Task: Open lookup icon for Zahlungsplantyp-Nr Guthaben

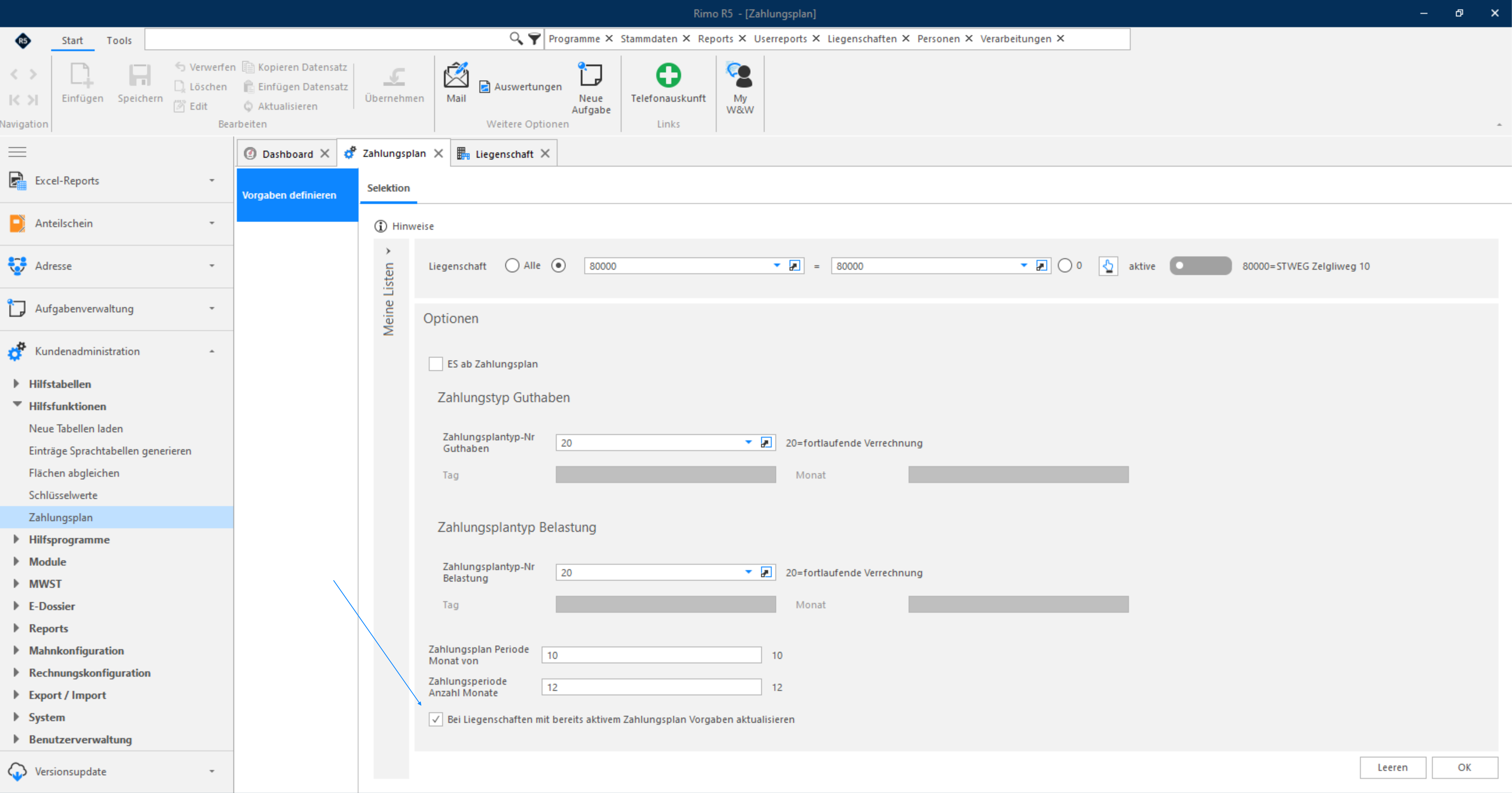Action: 766,443
